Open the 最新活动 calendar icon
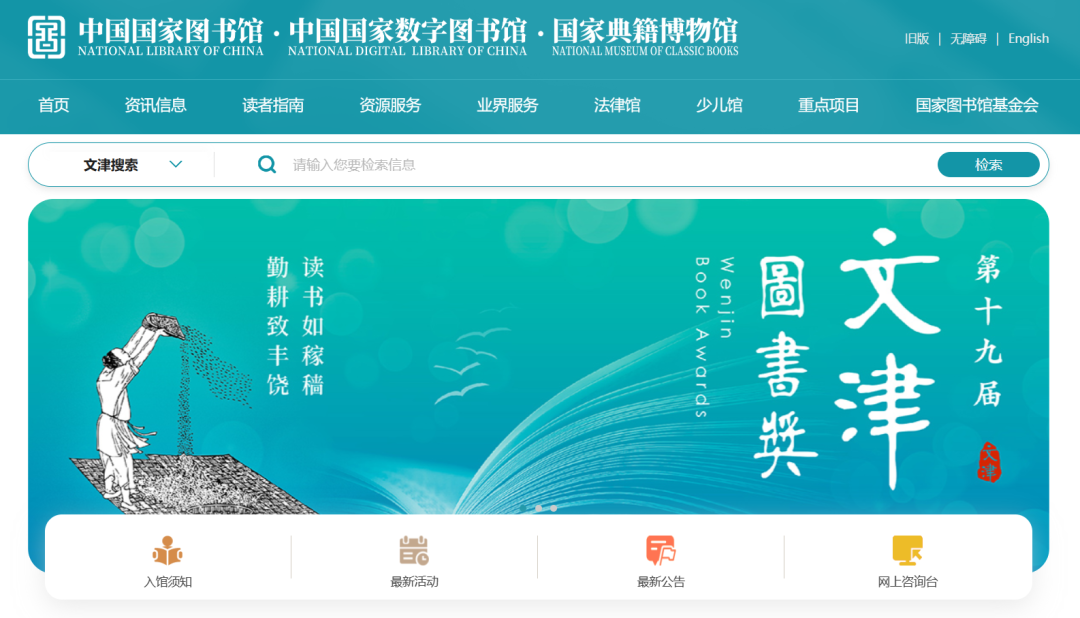 (414, 550)
